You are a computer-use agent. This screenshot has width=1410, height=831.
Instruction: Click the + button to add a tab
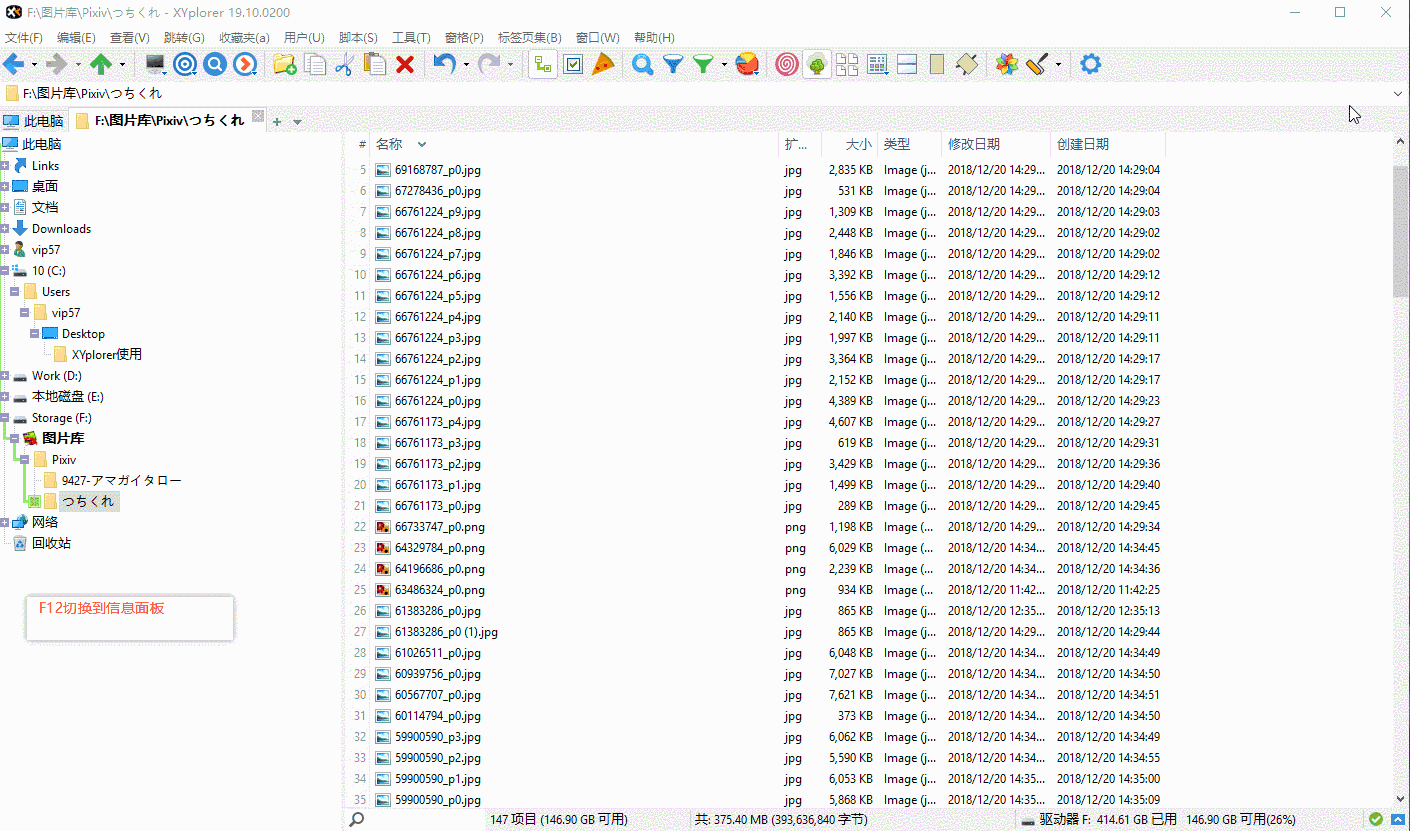pyautogui.click(x=275, y=120)
